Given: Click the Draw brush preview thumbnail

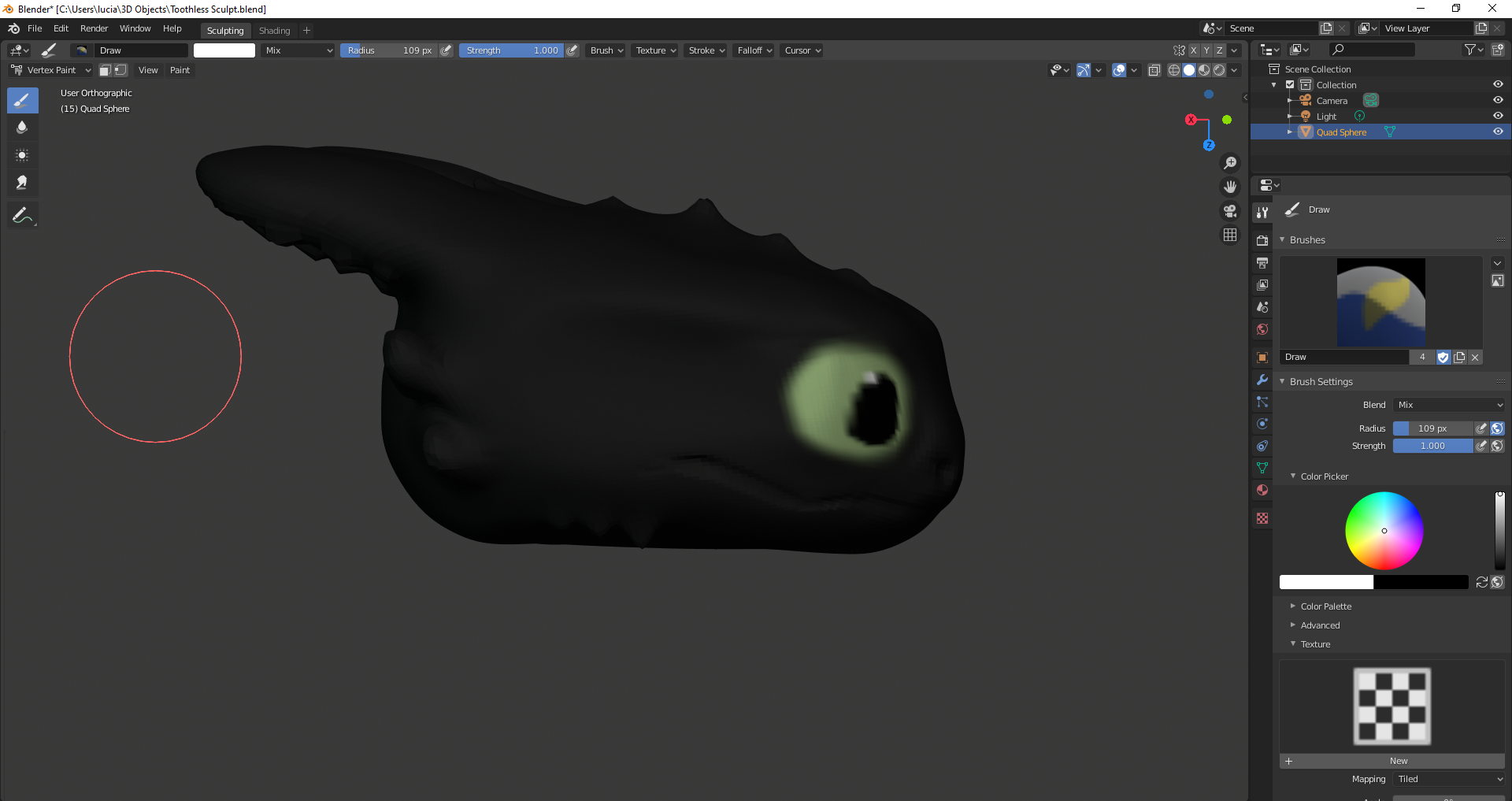Looking at the screenshot, I should (1380, 302).
